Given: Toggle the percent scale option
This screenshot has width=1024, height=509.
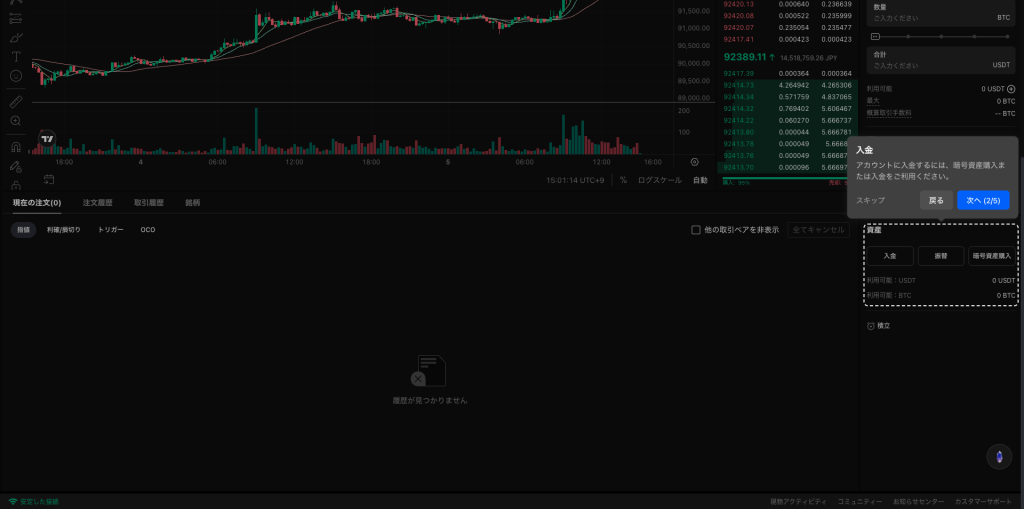Looking at the screenshot, I should (x=623, y=180).
